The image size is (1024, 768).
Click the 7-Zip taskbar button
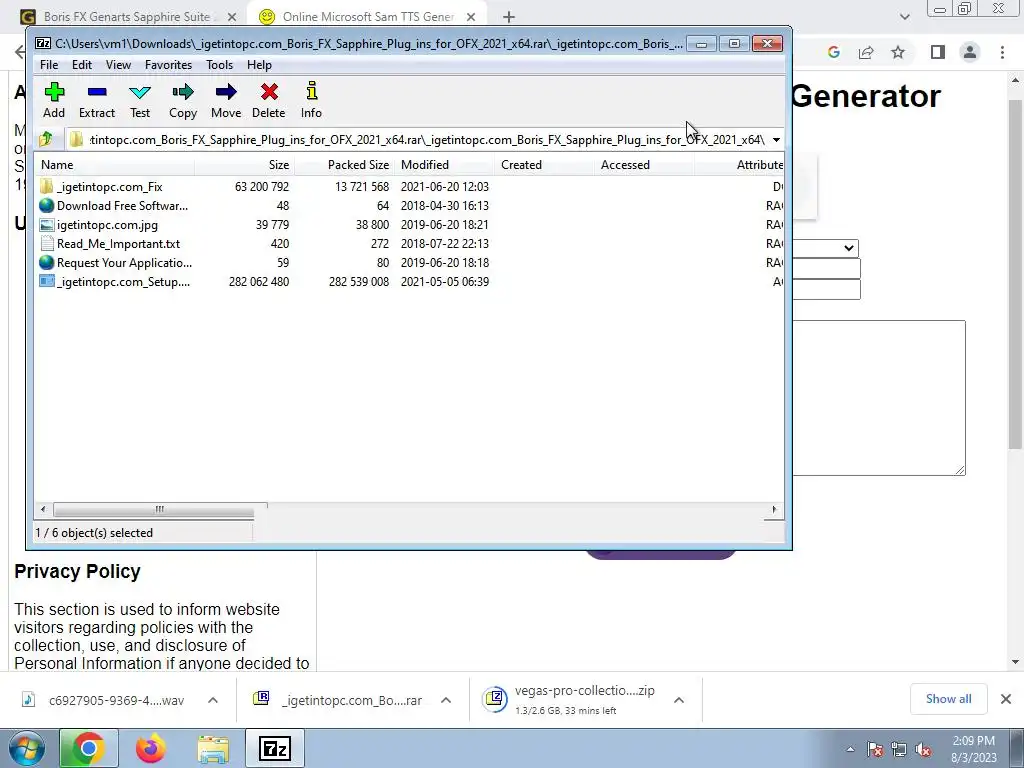point(274,748)
